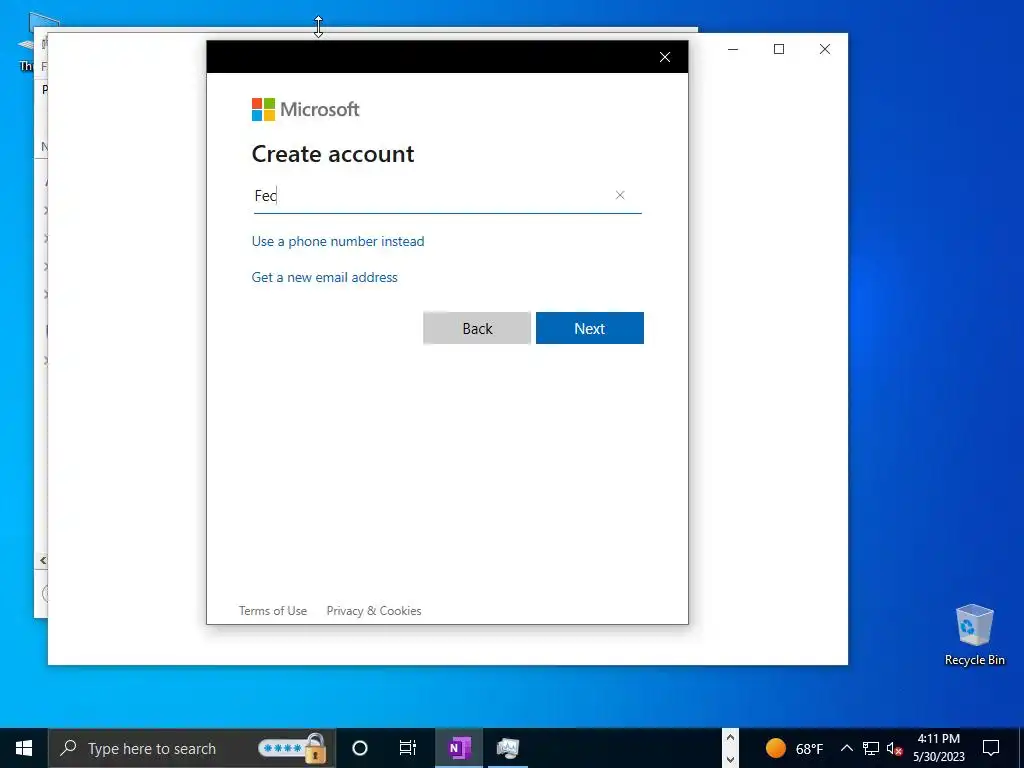Switch to the taskbar app next to OneNote

pos(507,748)
